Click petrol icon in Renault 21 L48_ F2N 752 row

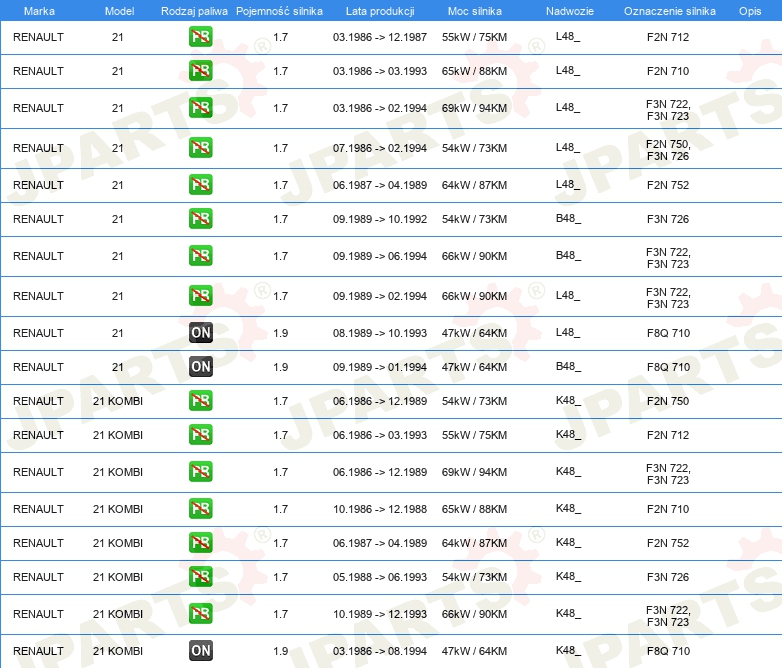pos(200,185)
